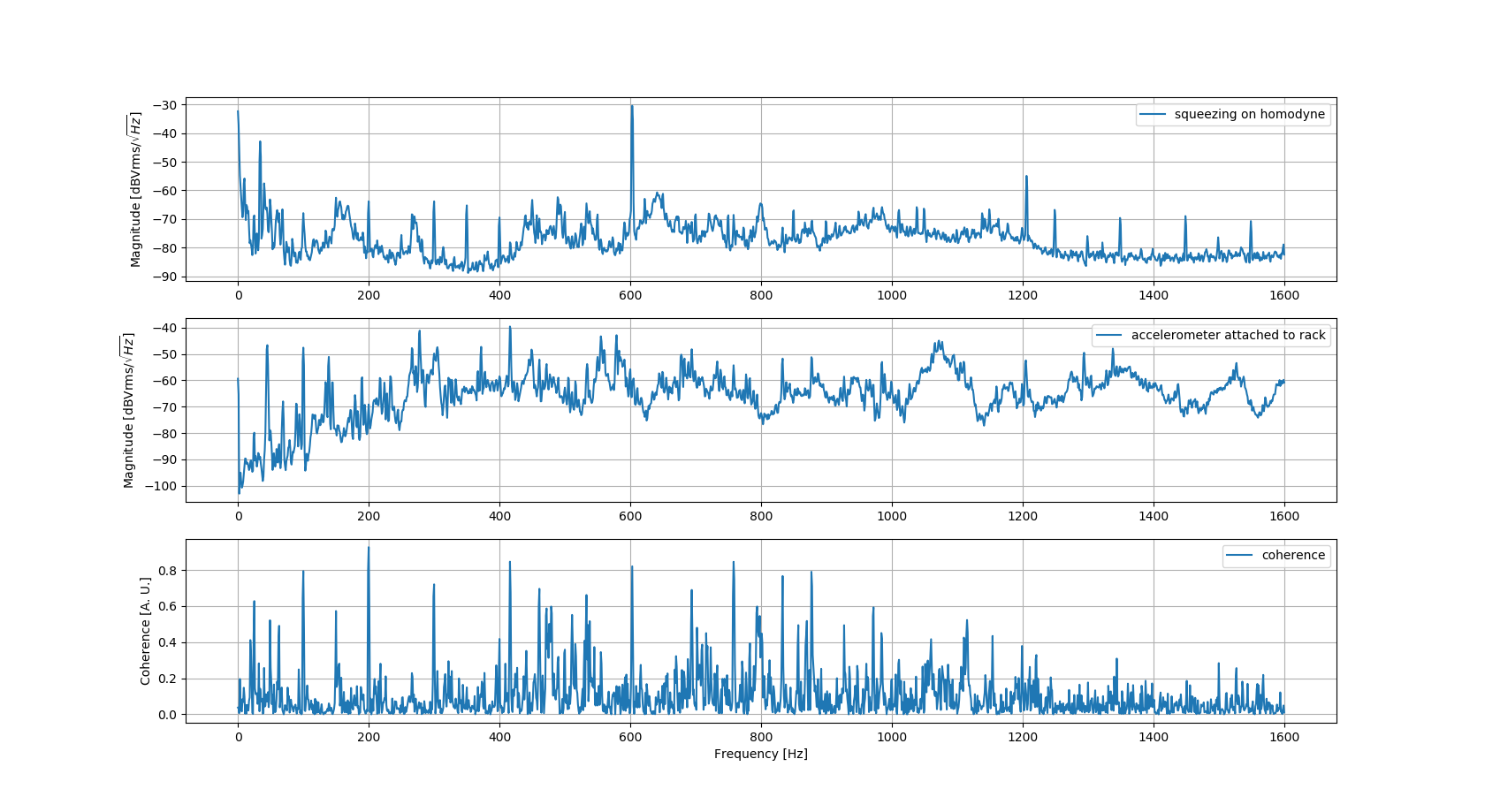
Task: Click the 'coherence' legend label
Action: (1293, 556)
